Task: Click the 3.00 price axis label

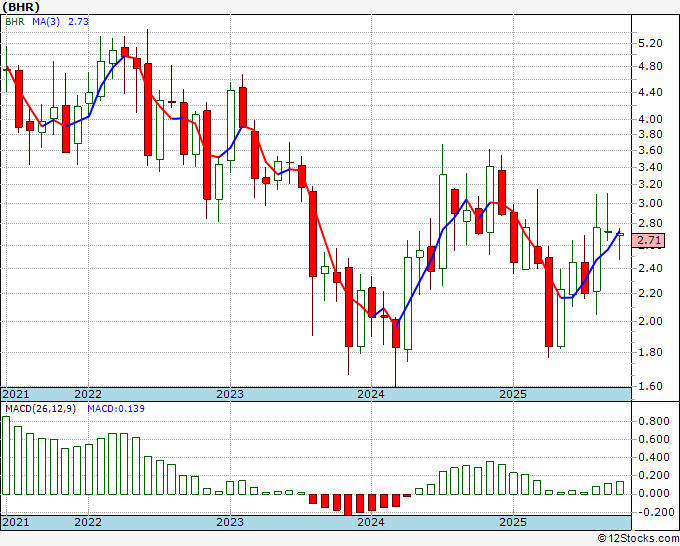Action: (650, 203)
